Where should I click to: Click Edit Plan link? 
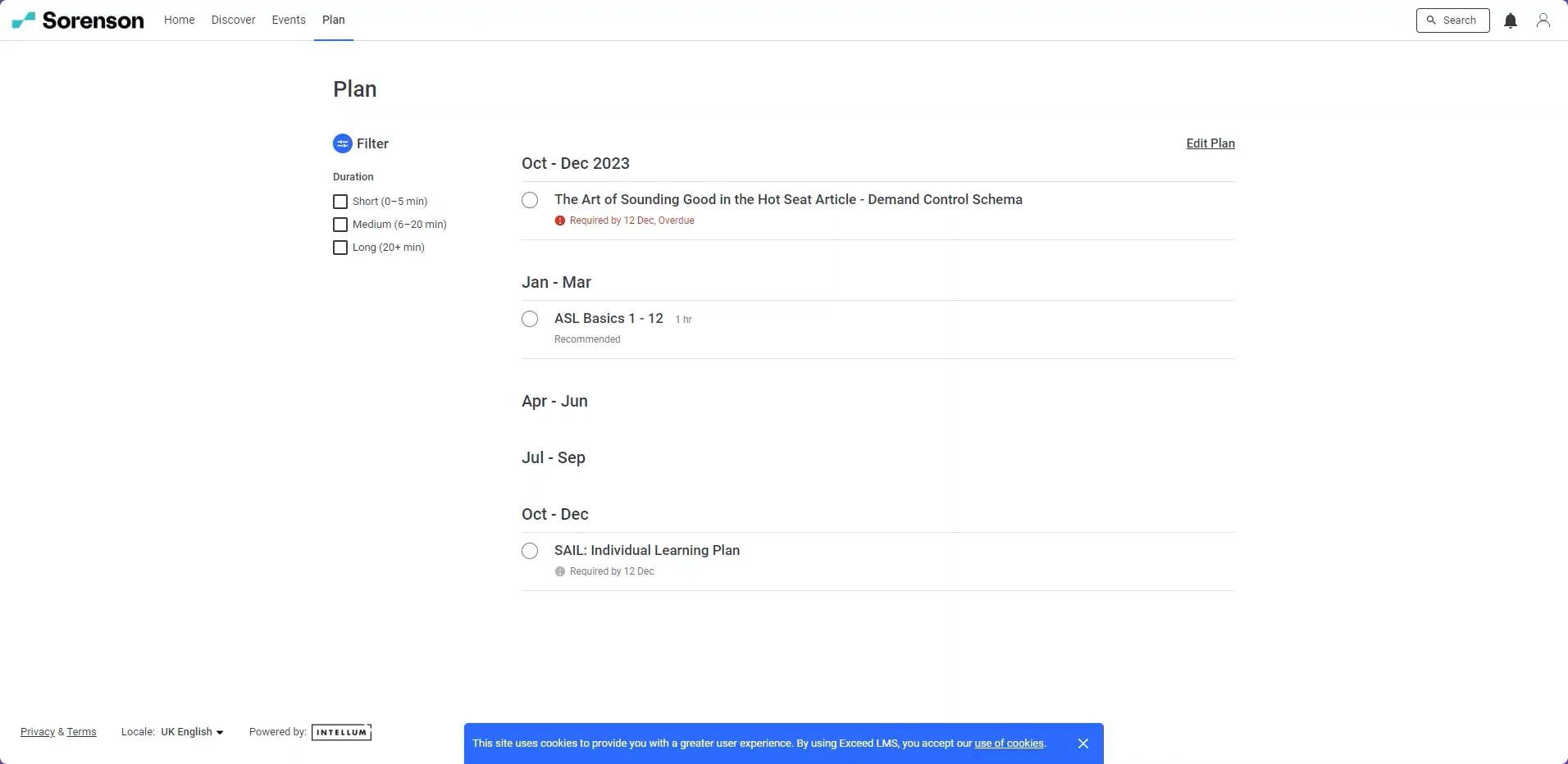[1210, 143]
